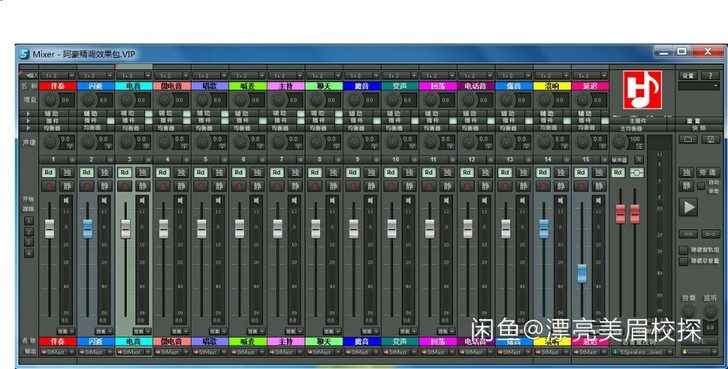Toggle master fader link icon beside Rd
The image size is (728, 369).
637,173
